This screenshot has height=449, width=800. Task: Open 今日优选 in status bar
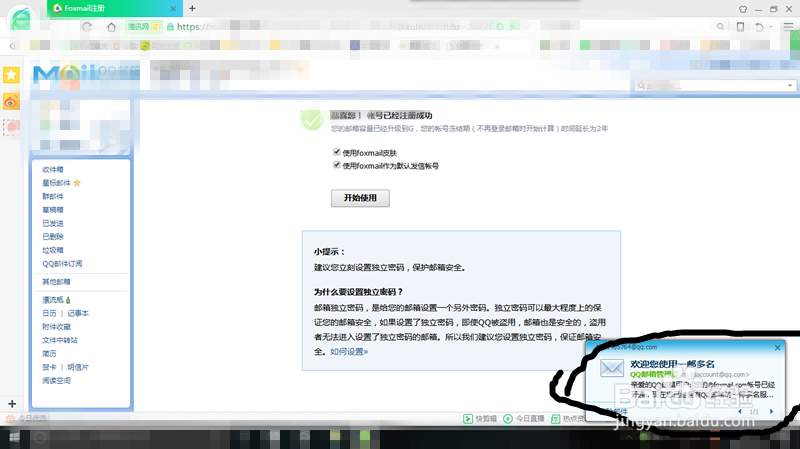pos(27,418)
